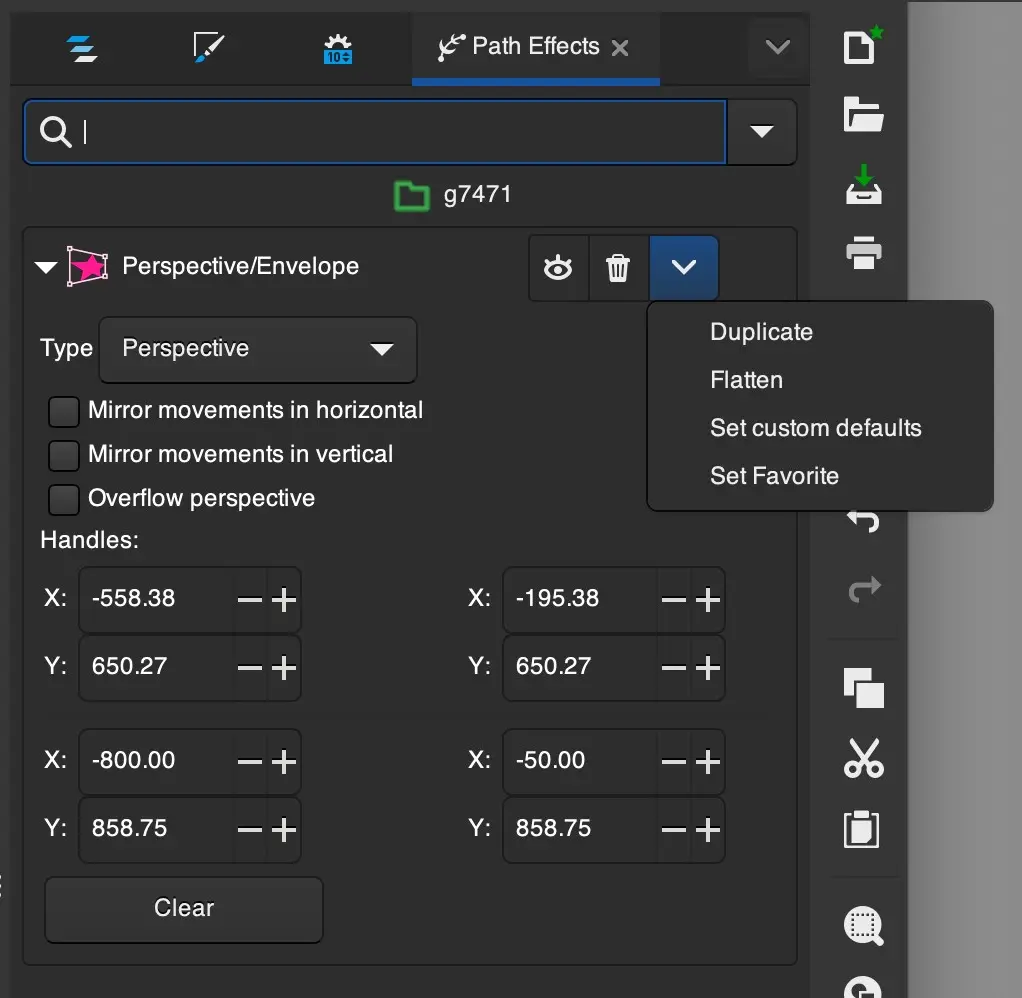Enable Mirror movements in horizontal
Image resolution: width=1022 pixels, height=998 pixels.
pyautogui.click(x=64, y=411)
